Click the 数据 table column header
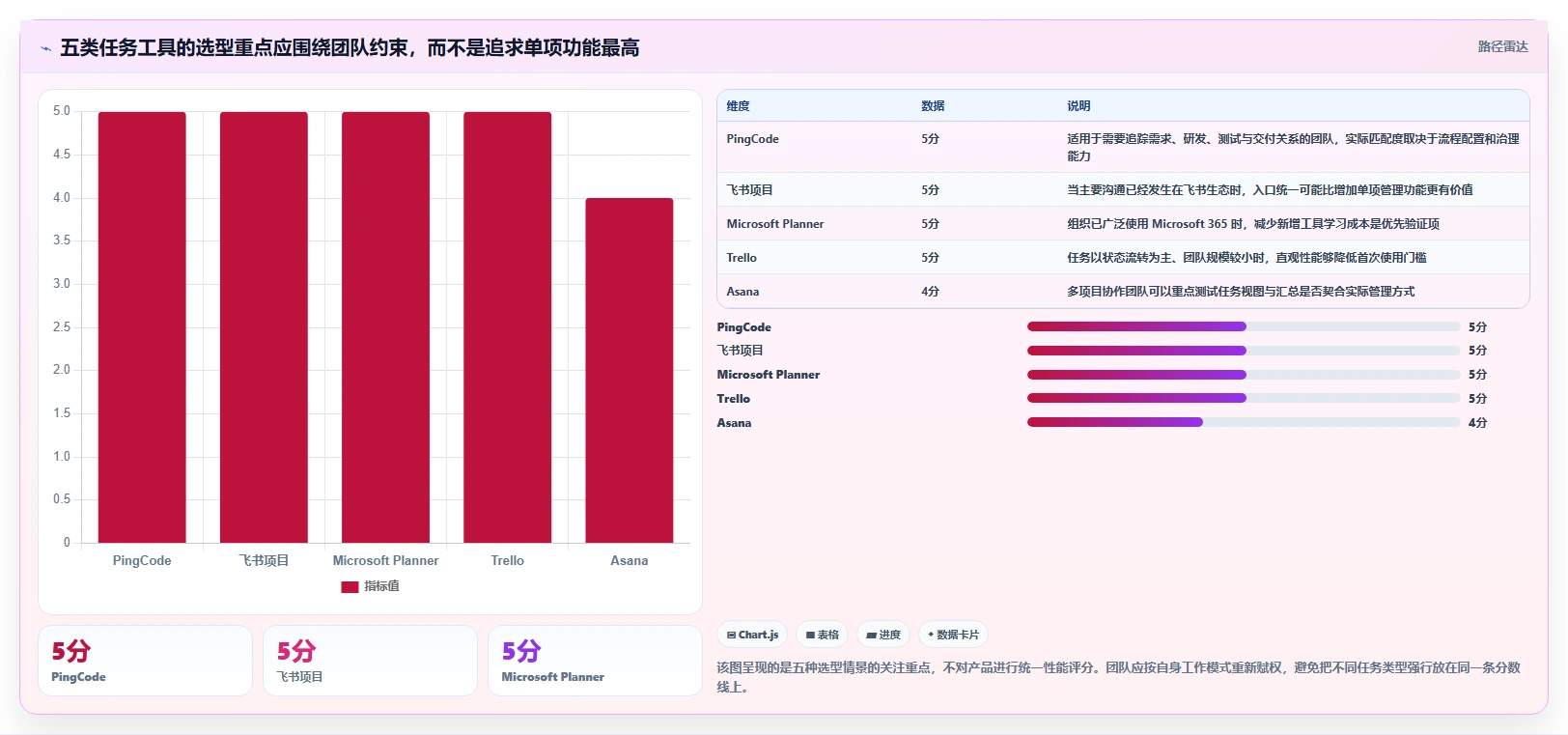 [933, 106]
